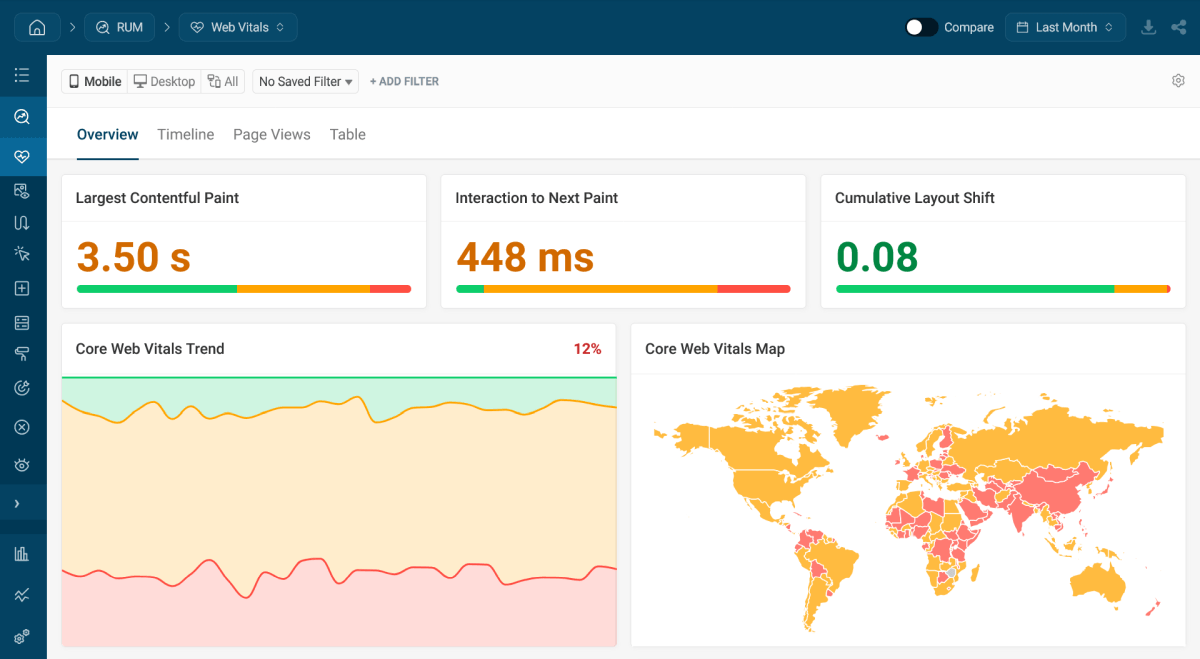Click the green segment of the LCP bar
The width and height of the screenshot is (1200, 659).
point(157,289)
